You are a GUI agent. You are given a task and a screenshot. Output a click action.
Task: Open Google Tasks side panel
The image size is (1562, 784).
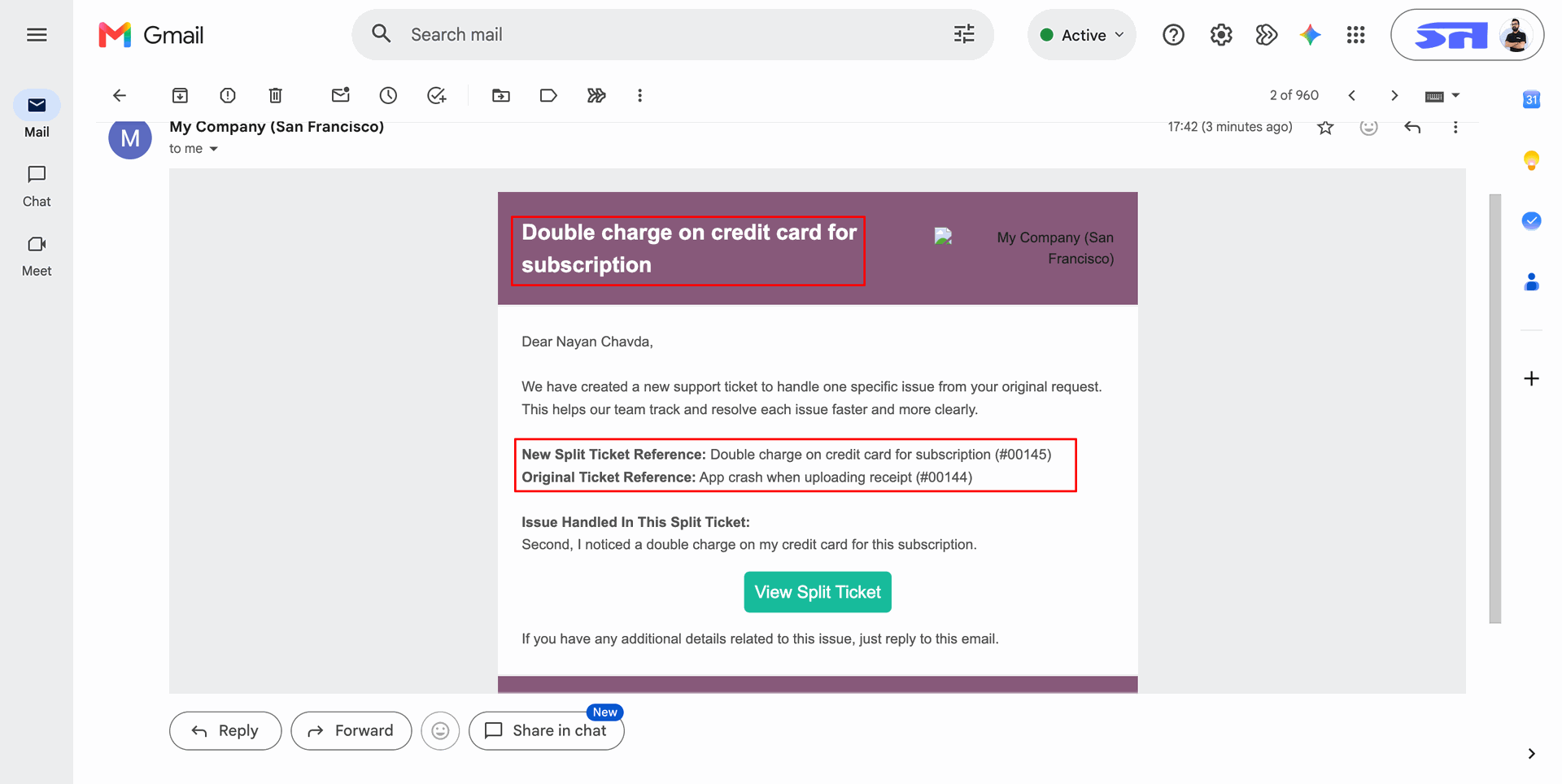1531,221
